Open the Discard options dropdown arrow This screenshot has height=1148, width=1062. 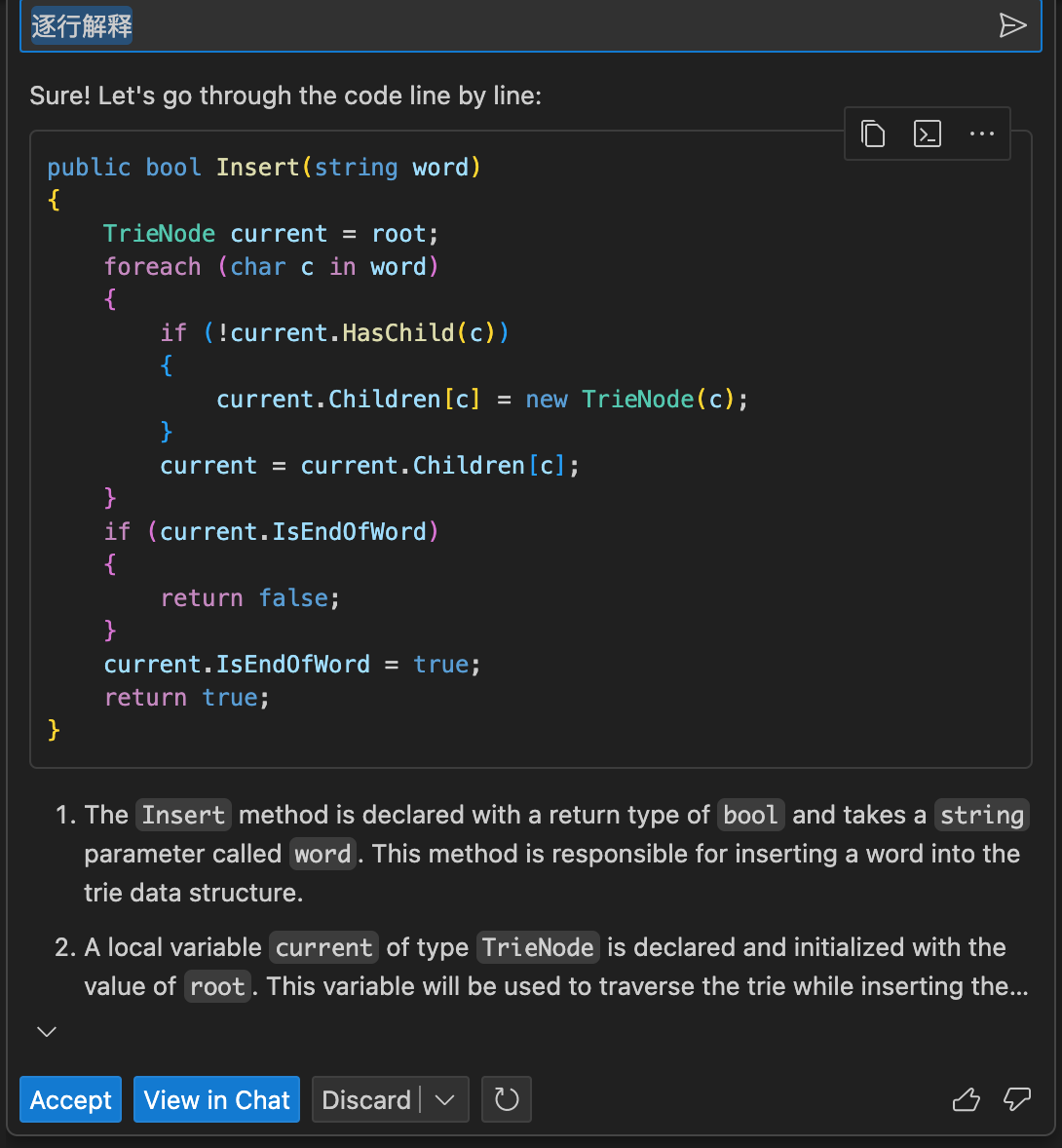point(446,1099)
